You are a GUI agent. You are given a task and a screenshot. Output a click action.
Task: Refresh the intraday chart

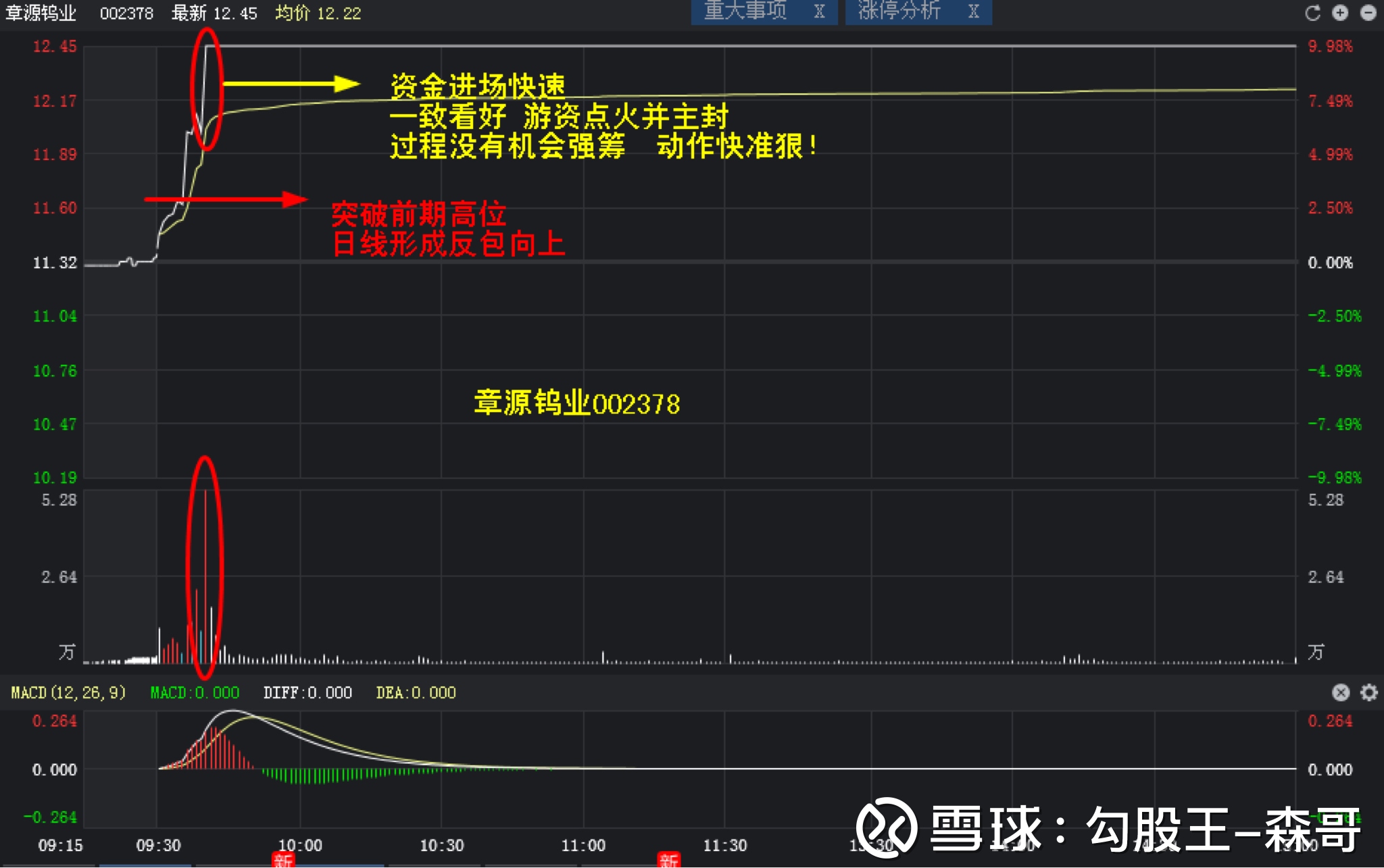[1312, 13]
